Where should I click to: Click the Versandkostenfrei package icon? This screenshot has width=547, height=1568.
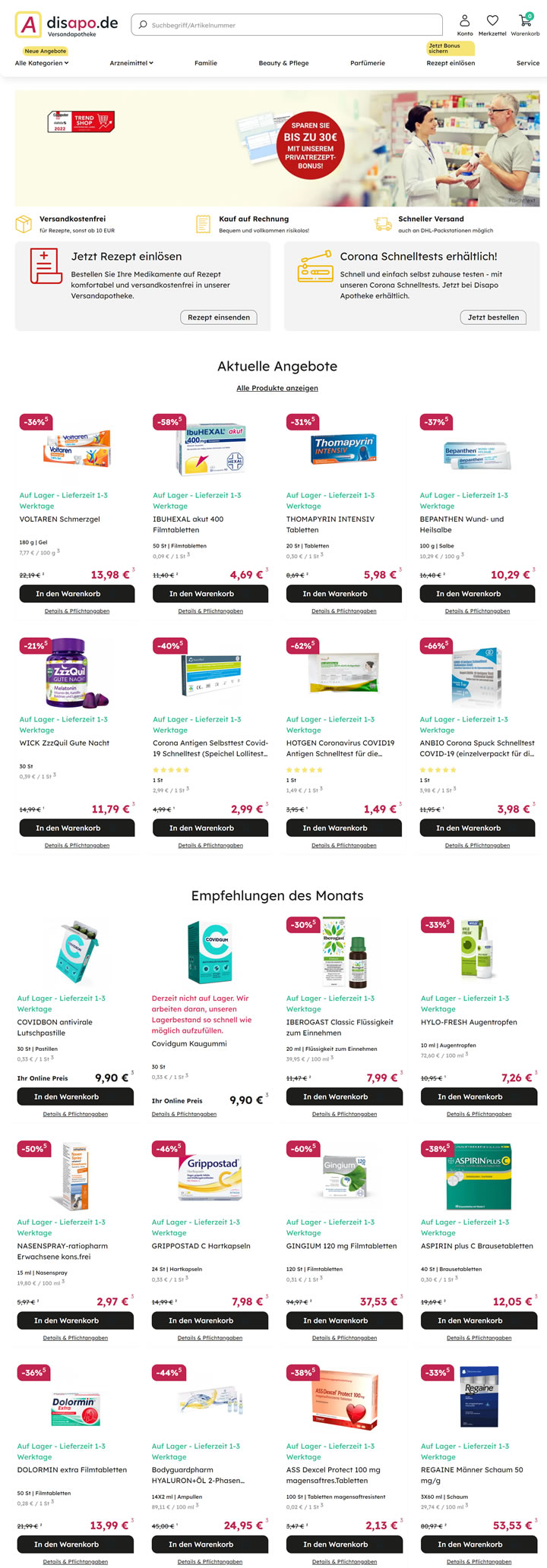pos(24,224)
